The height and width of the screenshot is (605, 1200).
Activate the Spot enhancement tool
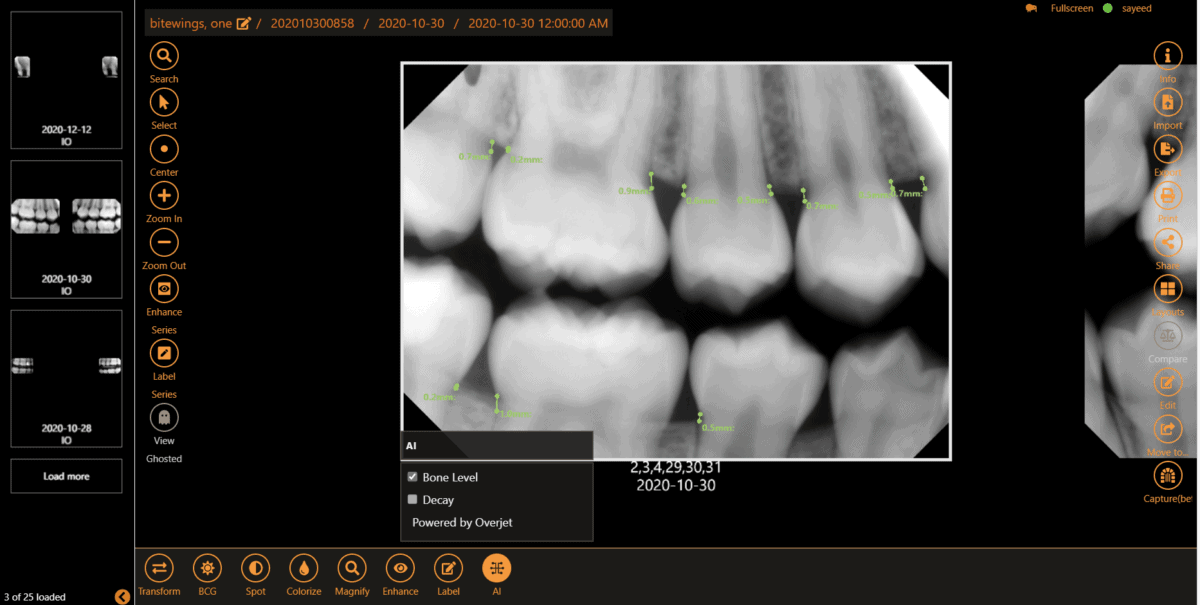pos(255,568)
